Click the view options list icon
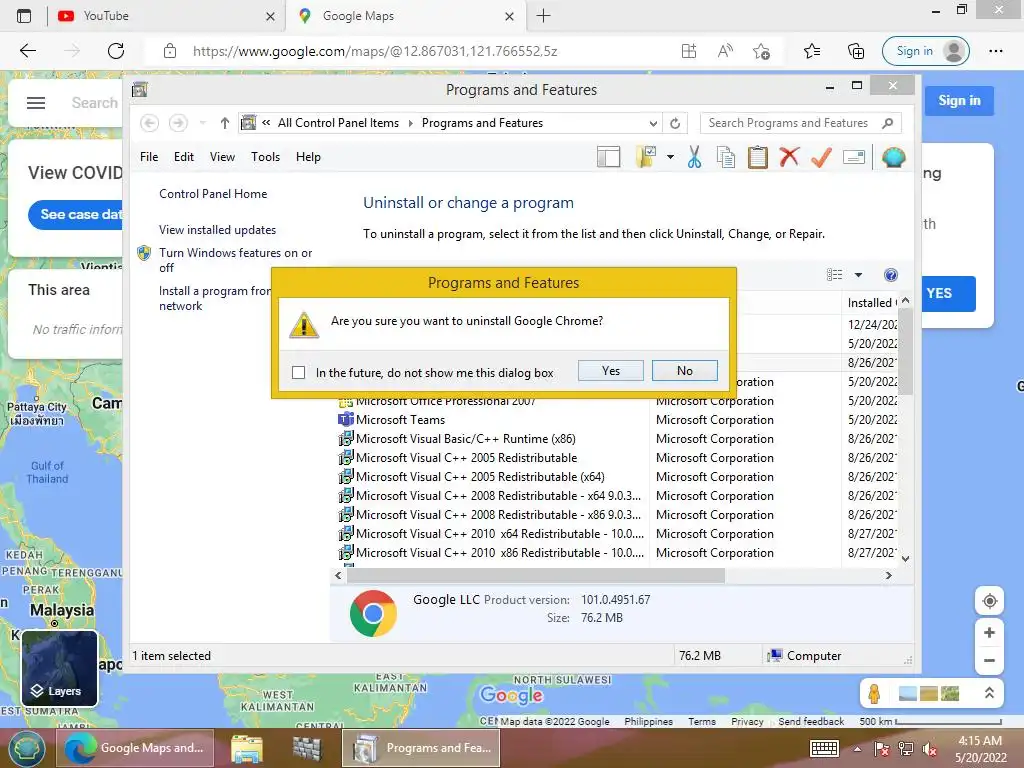This screenshot has height=768, width=1024. 835,275
